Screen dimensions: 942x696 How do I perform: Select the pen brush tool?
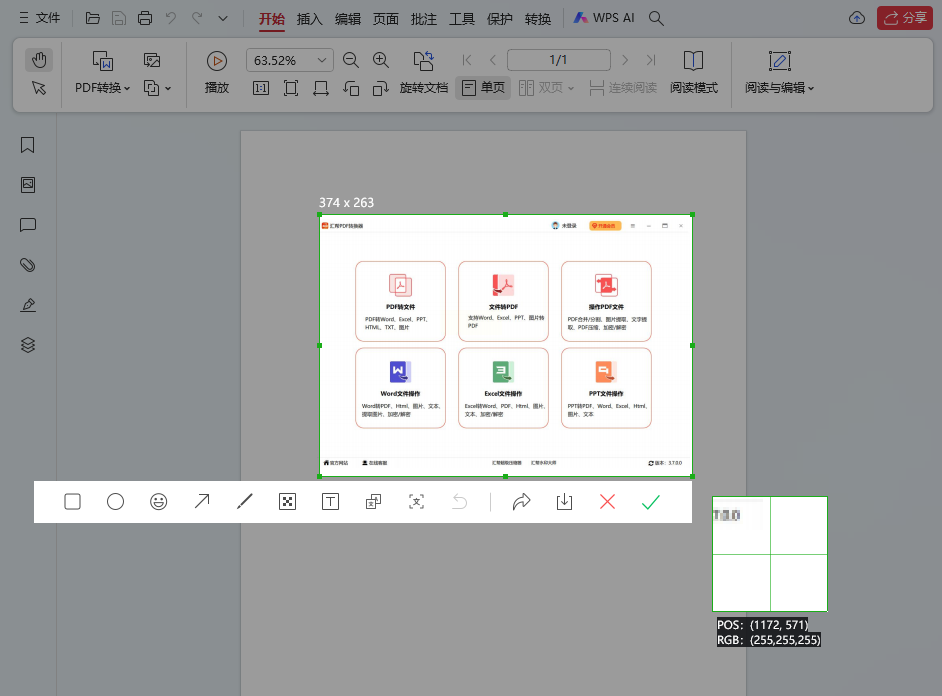245,501
